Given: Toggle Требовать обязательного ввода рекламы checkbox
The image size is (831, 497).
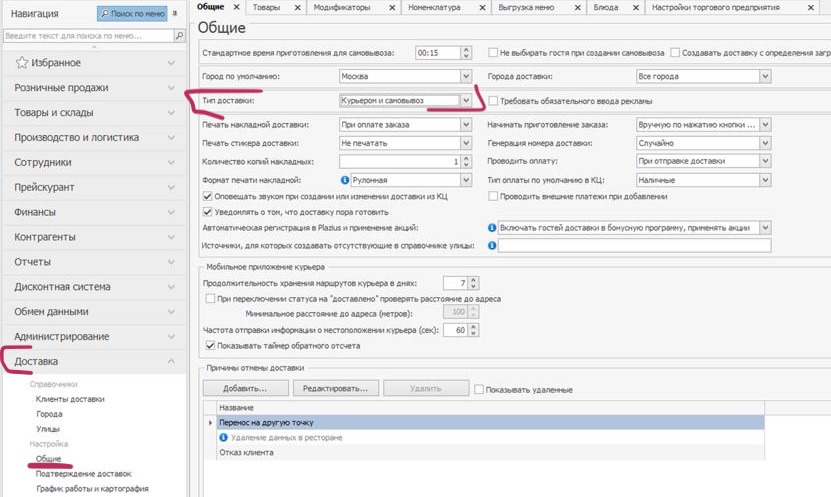Looking at the screenshot, I should [x=493, y=101].
